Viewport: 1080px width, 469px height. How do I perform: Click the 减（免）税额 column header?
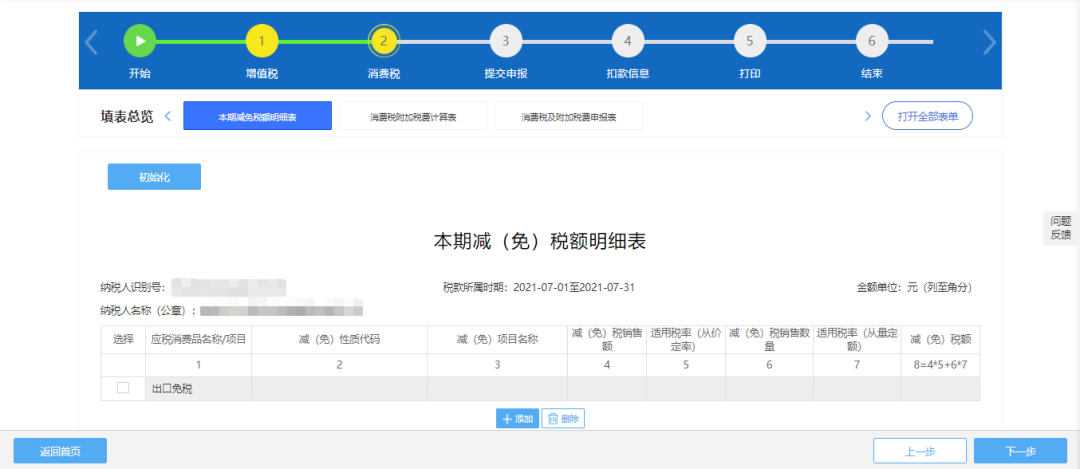[940, 340]
